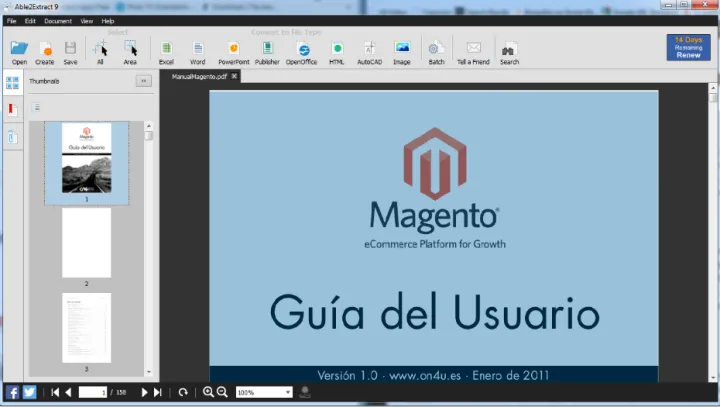The width and height of the screenshot is (720, 407).
Task: Use the Select Area tool
Action: tap(130, 51)
